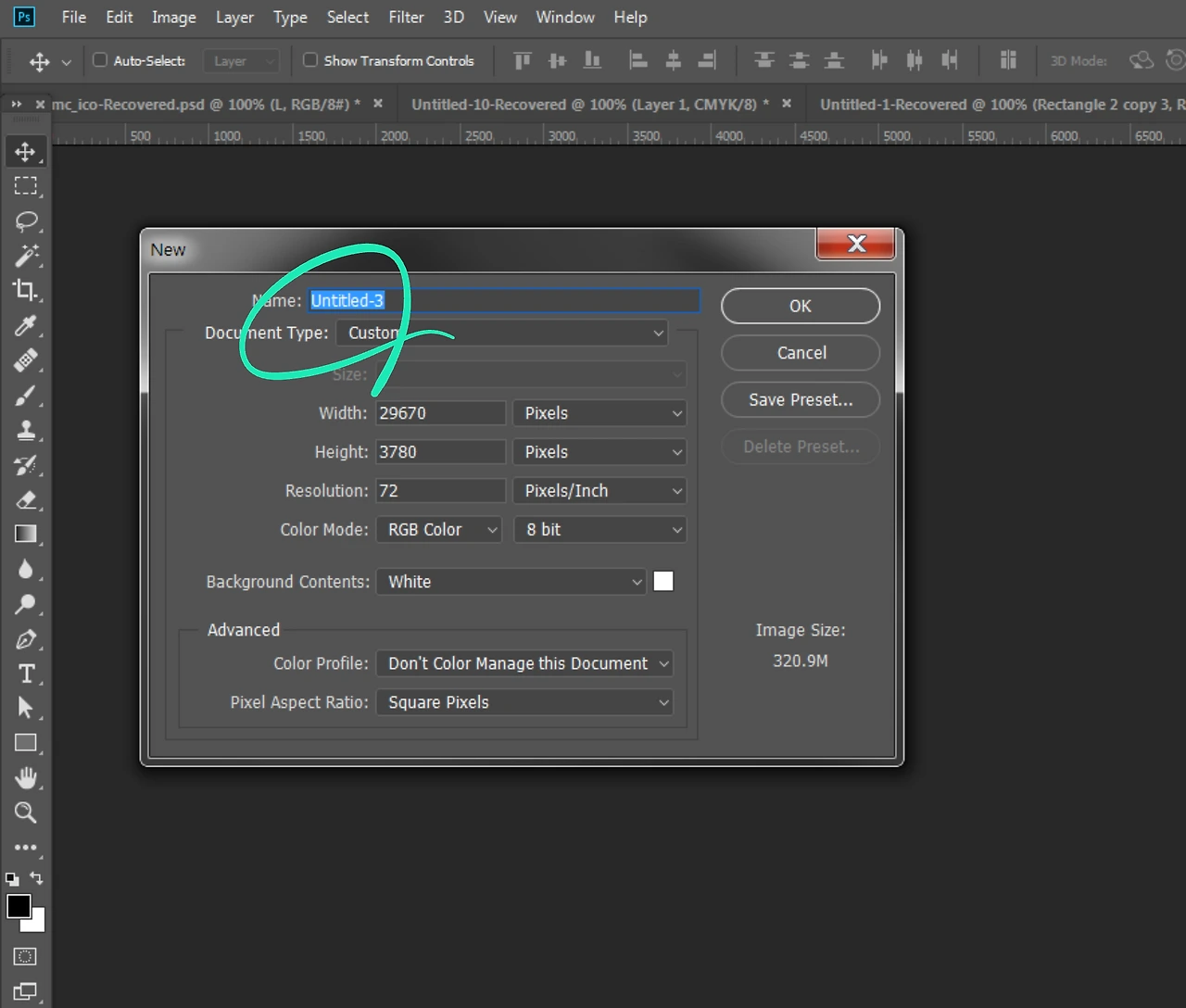Click the white background color swatch
This screenshot has height=1008, width=1186.
coord(663,582)
